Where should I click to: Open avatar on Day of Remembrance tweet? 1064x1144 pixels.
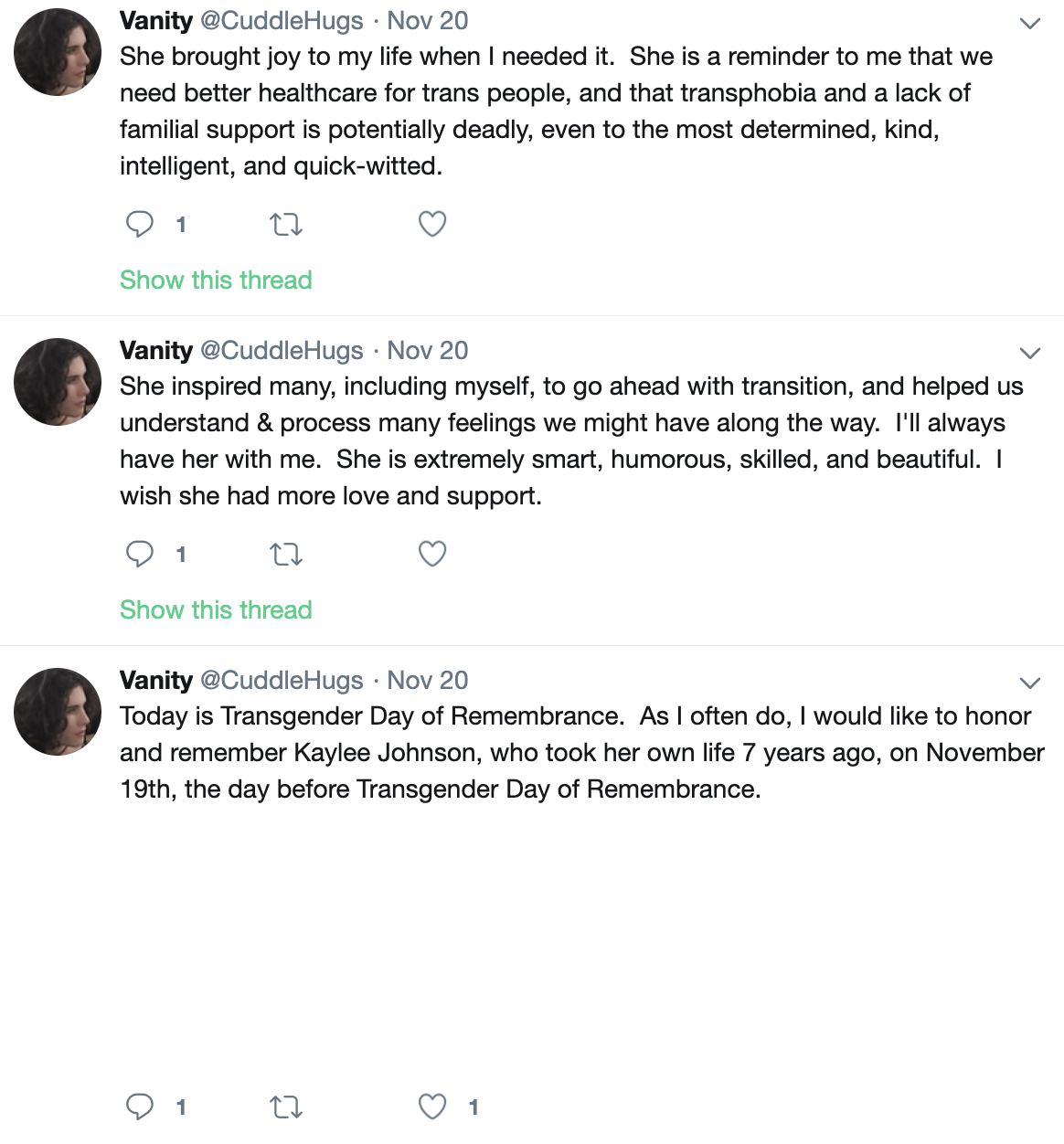pos(57,712)
